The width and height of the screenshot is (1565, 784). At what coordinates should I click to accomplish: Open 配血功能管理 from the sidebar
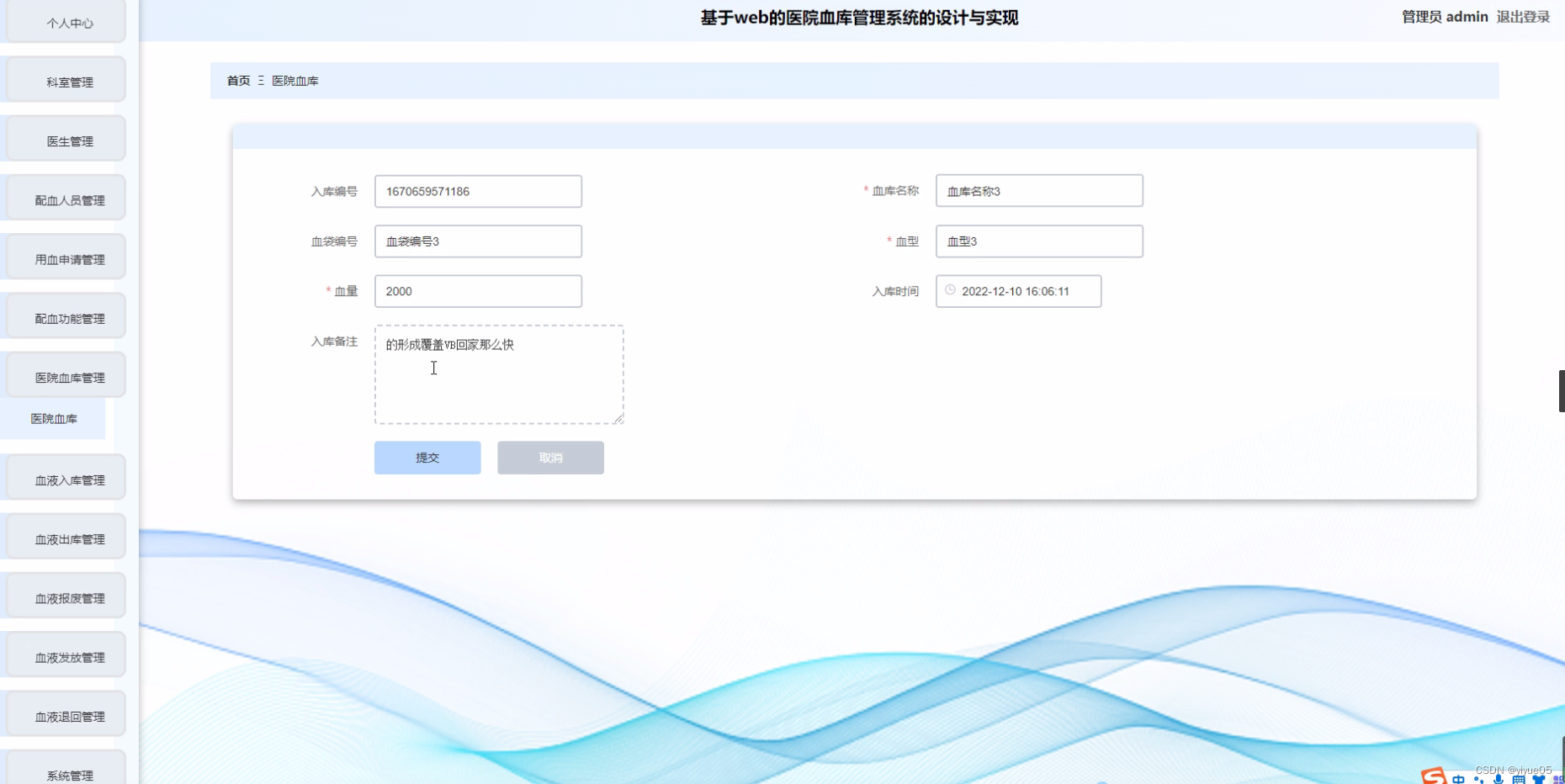(67, 316)
